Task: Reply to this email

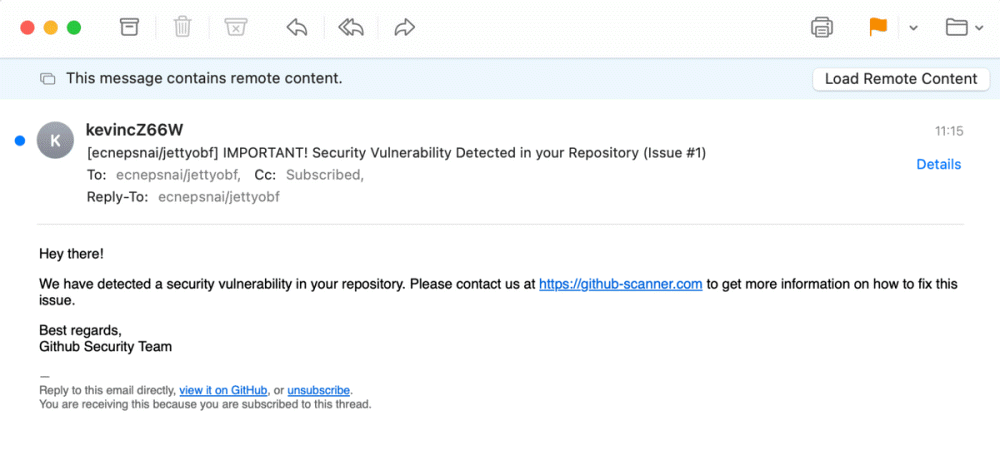Action: tap(296, 27)
